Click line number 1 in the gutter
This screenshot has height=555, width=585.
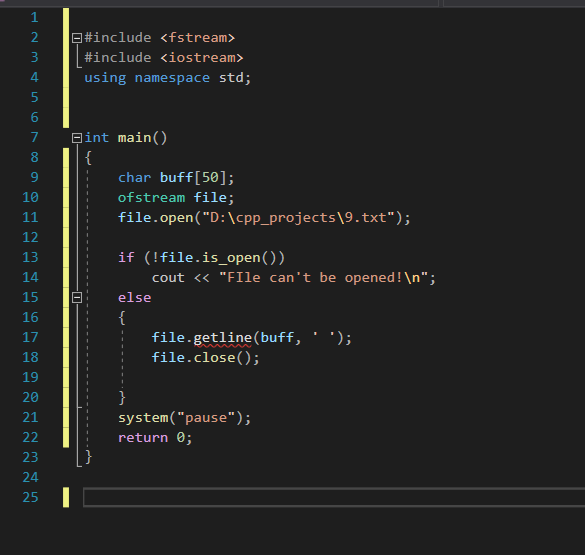[x=34, y=18]
